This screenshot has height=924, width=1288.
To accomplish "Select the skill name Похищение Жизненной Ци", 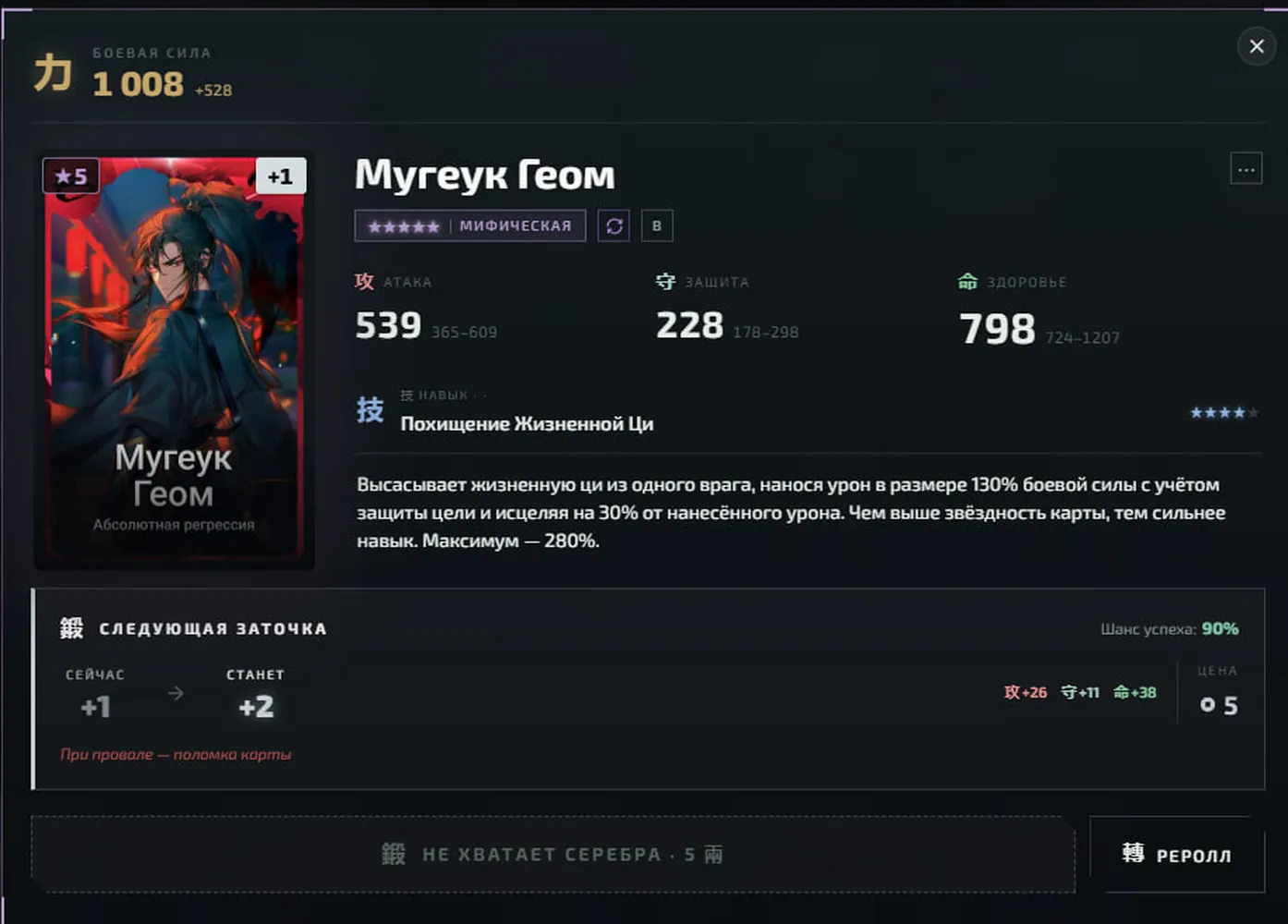I will (527, 424).
